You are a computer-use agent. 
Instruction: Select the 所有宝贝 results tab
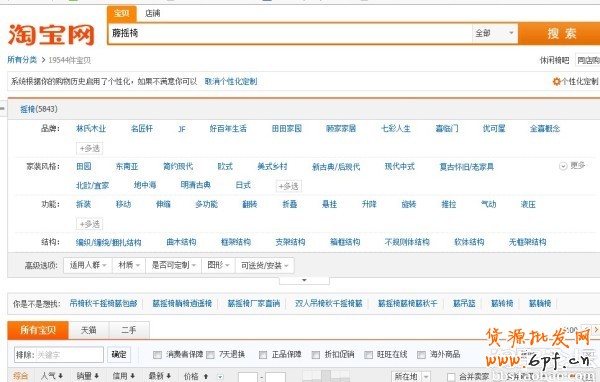coord(38,330)
